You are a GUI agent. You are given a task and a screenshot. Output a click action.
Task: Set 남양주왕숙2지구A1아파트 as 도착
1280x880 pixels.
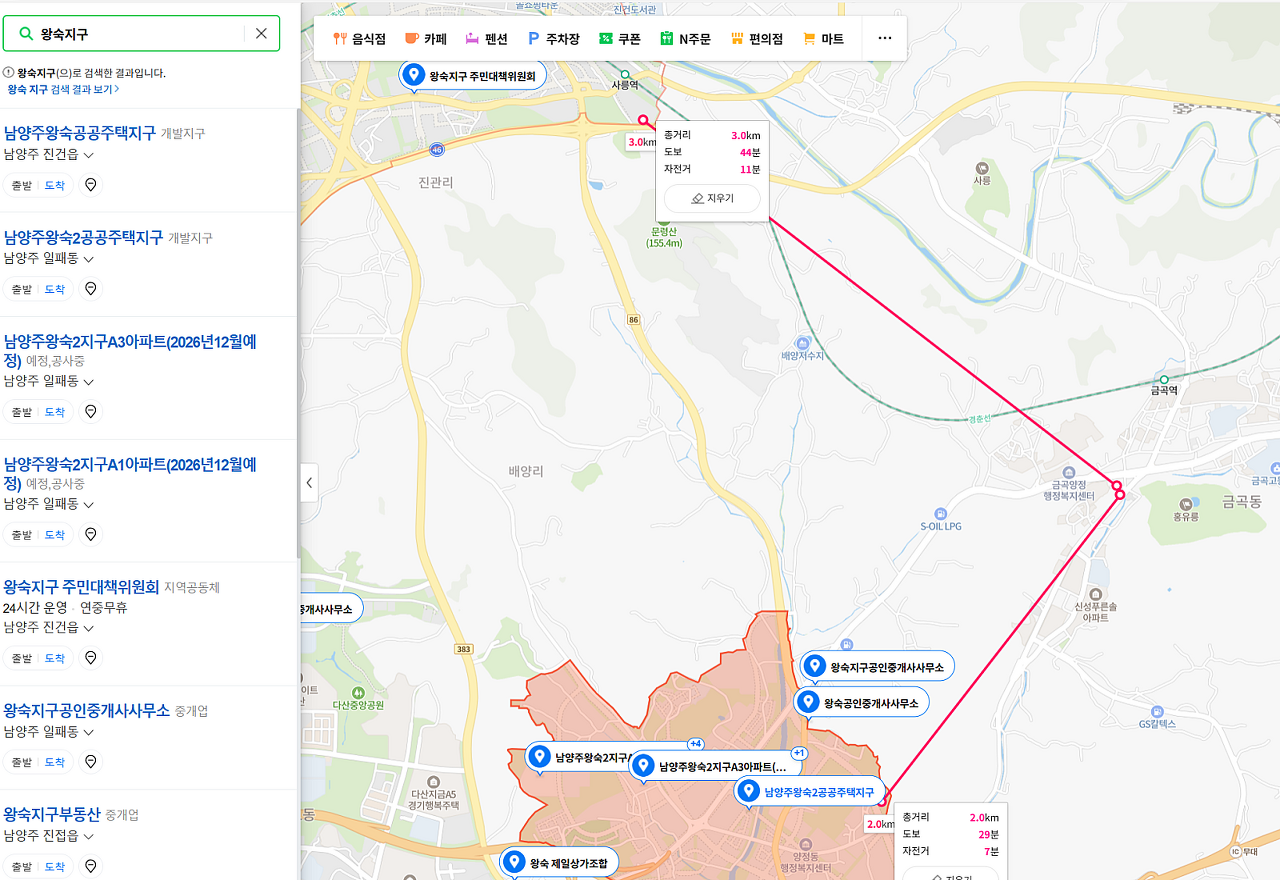coord(54,535)
